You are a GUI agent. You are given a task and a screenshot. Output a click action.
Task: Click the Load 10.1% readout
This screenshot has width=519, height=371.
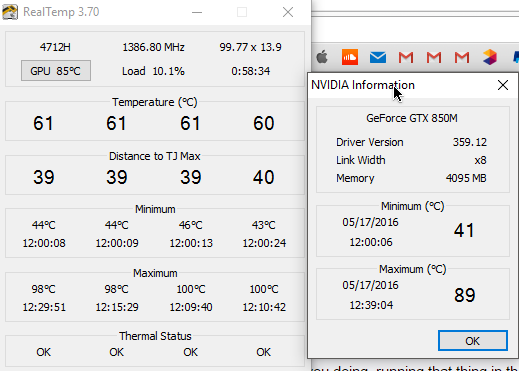153,71
